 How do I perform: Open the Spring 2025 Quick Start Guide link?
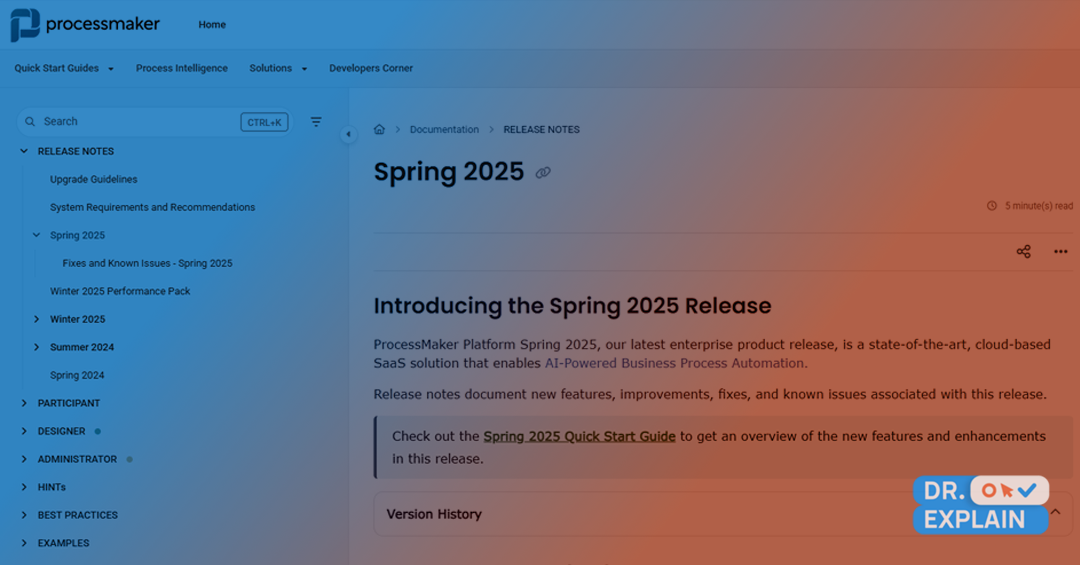(579, 436)
